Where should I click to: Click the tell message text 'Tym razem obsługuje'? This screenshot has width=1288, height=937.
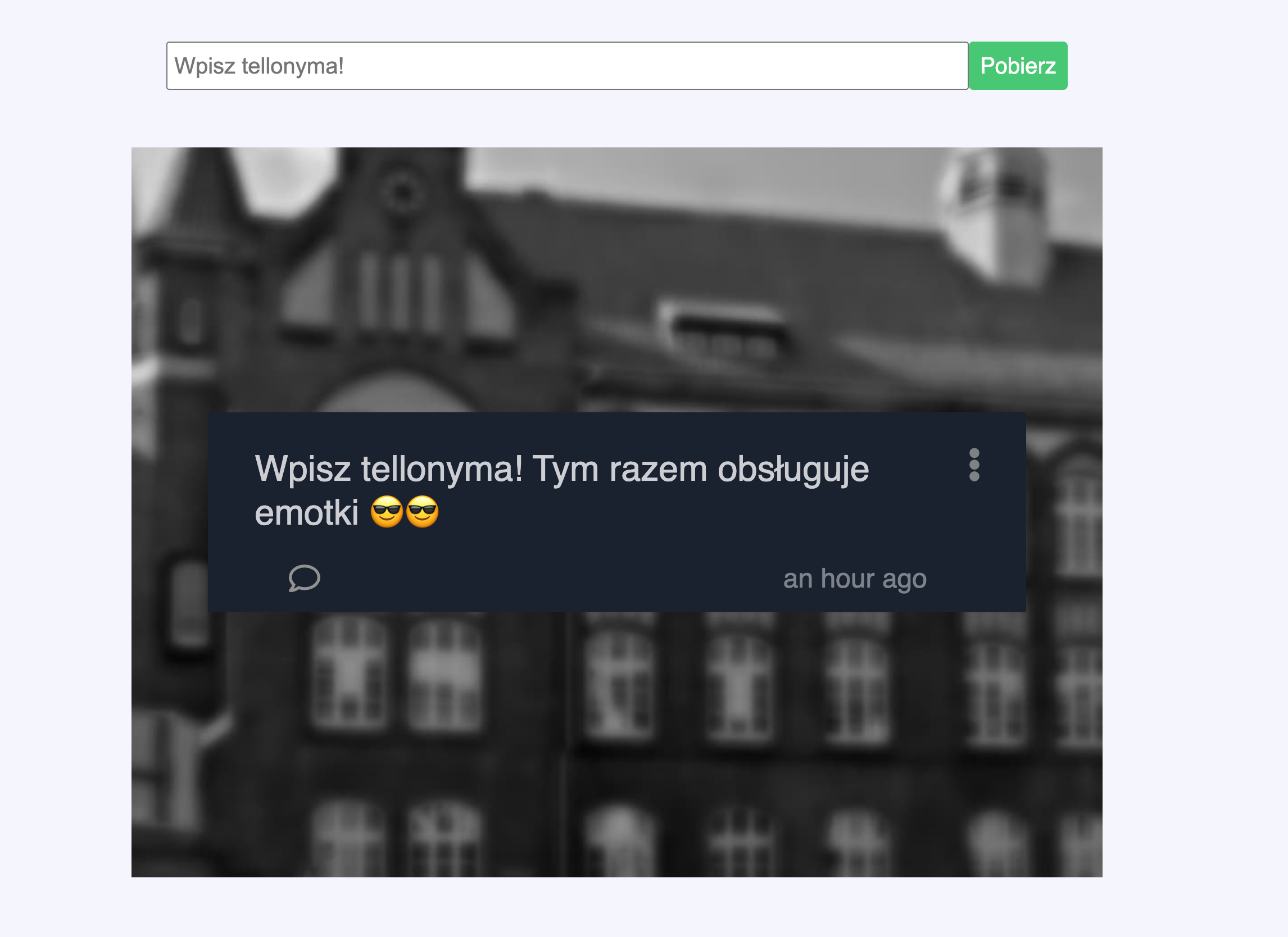pyautogui.click(x=700, y=470)
